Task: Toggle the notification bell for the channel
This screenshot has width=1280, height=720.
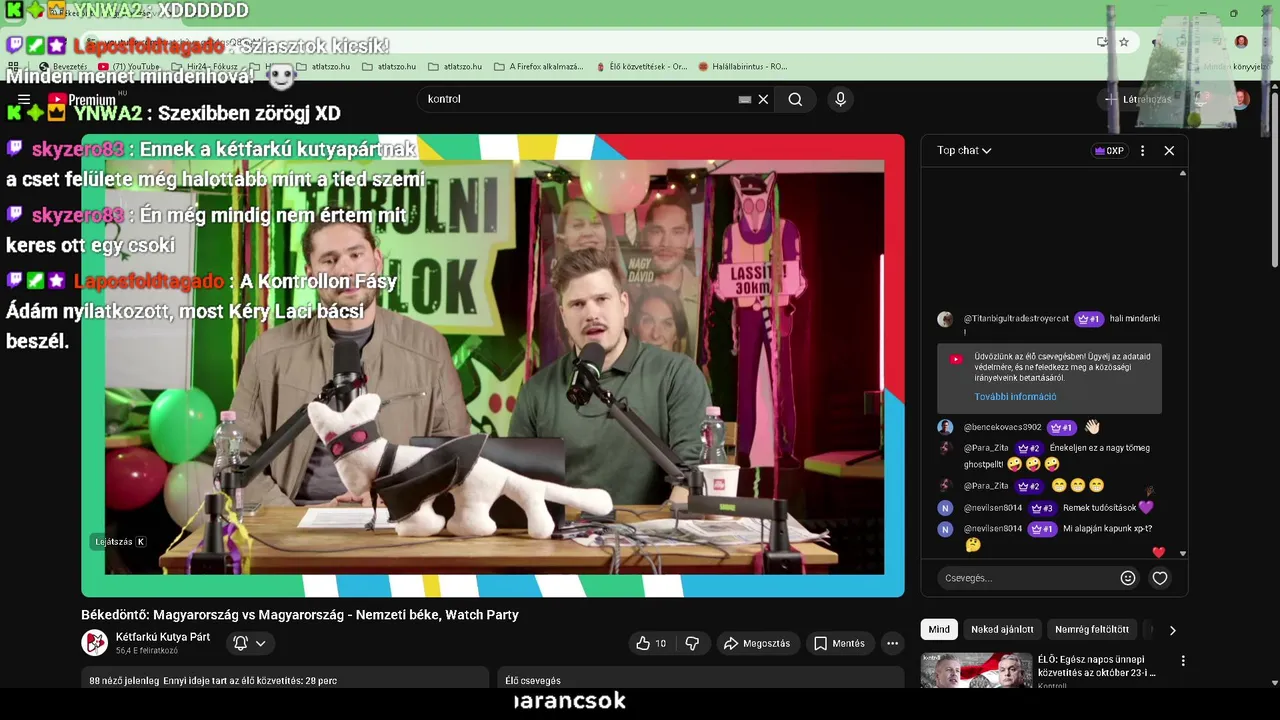Action: point(240,643)
